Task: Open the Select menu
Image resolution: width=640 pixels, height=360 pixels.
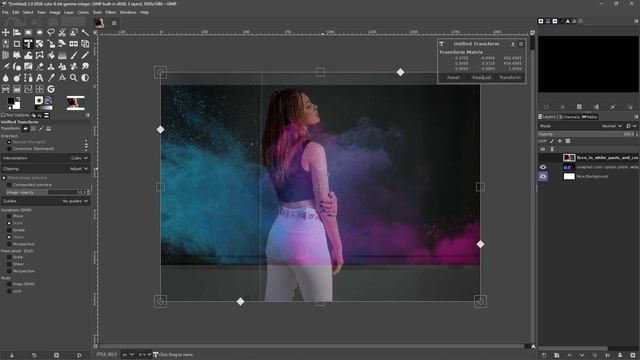Action: click(x=28, y=12)
